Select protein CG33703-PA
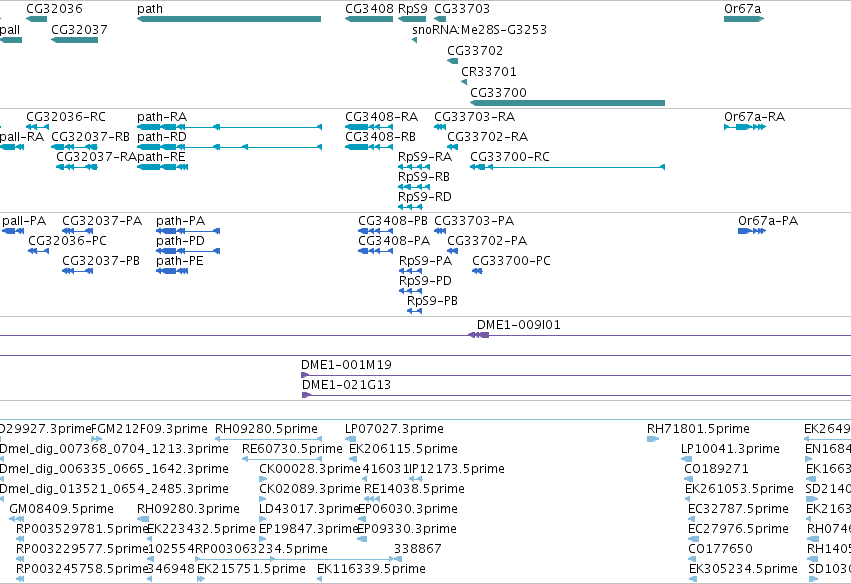Viewport: 851px width, 584px height. click(x=440, y=231)
